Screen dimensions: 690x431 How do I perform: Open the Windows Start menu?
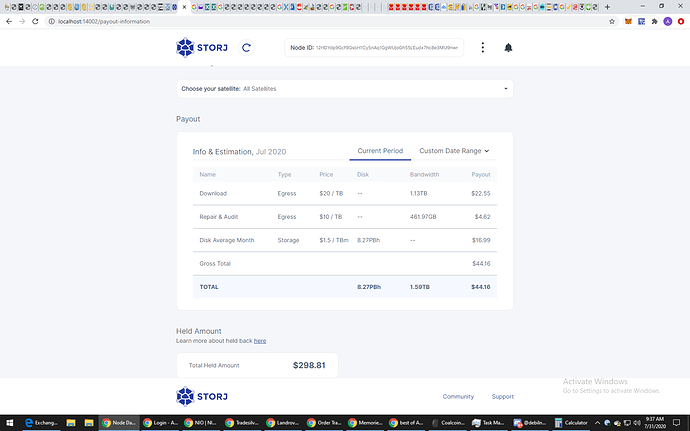[x=8, y=422]
